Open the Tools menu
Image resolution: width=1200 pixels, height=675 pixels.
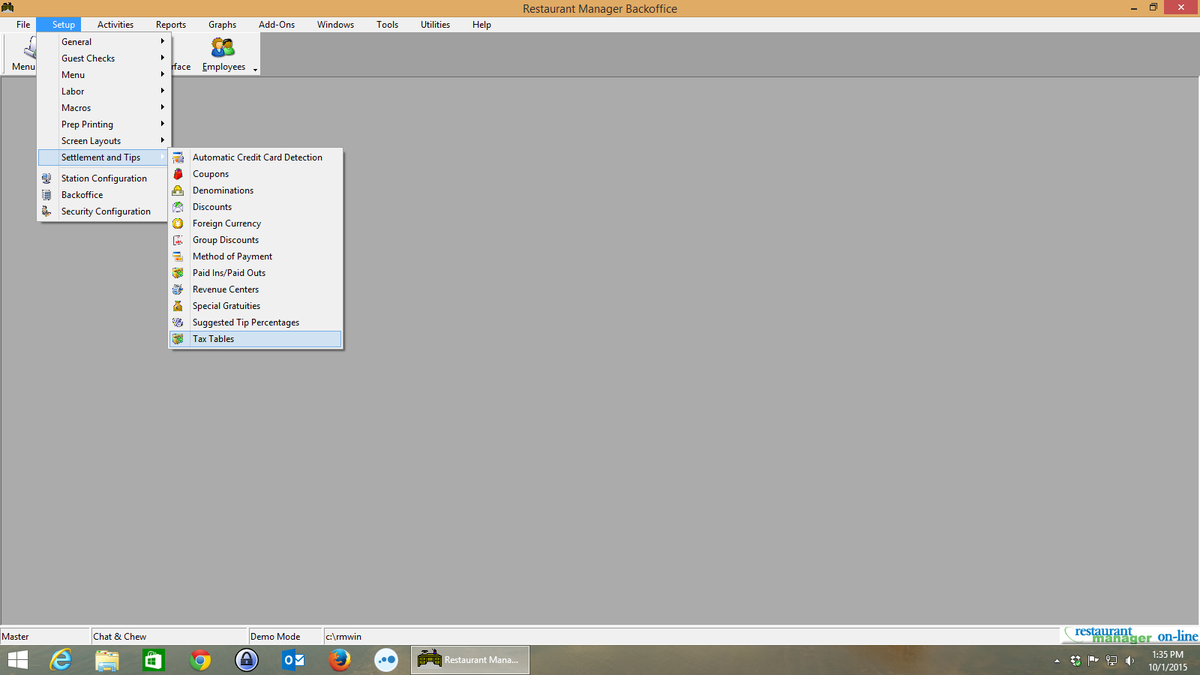[387, 24]
